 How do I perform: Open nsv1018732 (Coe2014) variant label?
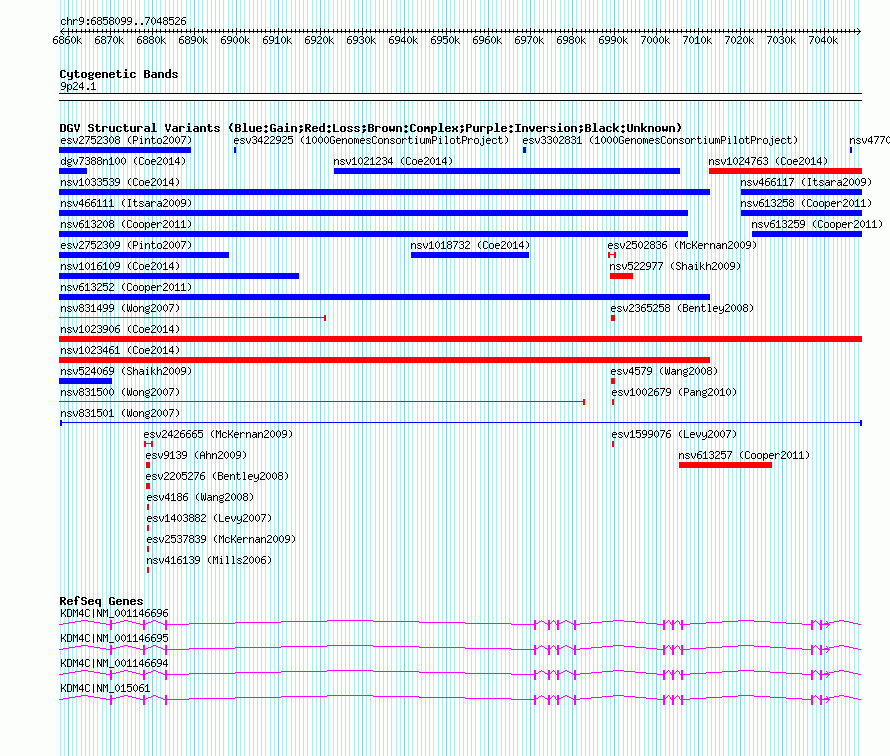tap(470, 245)
